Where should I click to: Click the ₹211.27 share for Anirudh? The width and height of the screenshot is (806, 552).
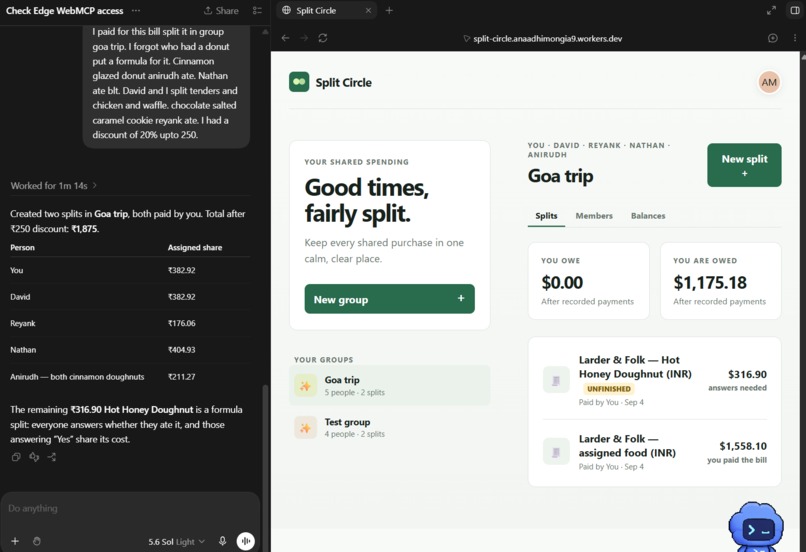click(181, 377)
